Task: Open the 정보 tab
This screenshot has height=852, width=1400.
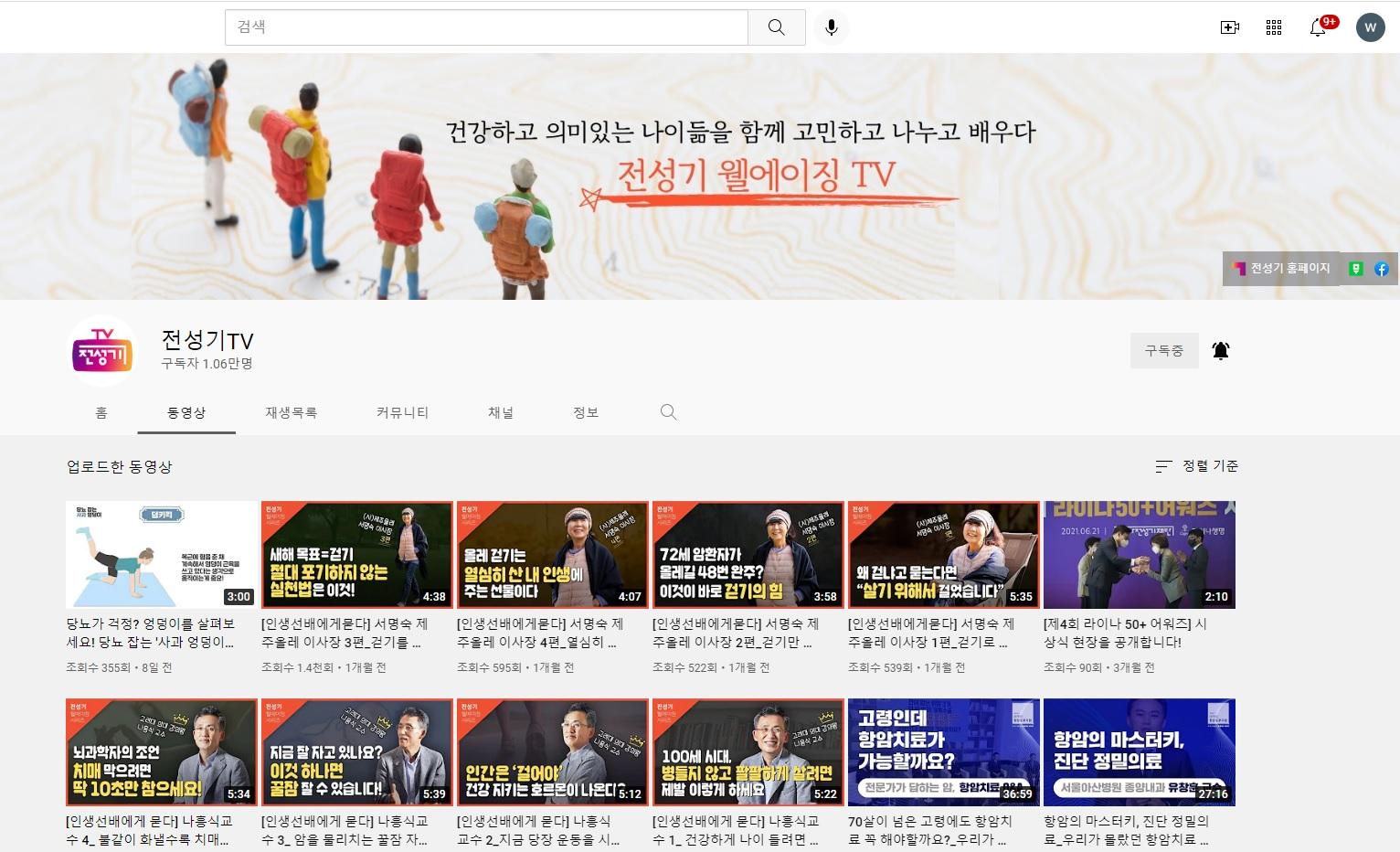Action: pos(586,412)
